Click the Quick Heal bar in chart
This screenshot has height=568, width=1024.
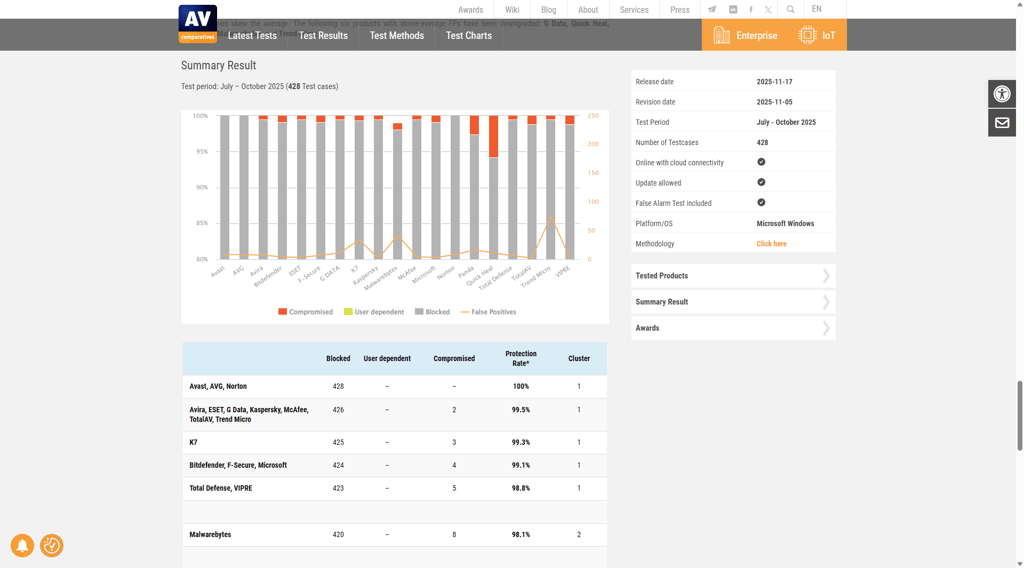(494, 187)
